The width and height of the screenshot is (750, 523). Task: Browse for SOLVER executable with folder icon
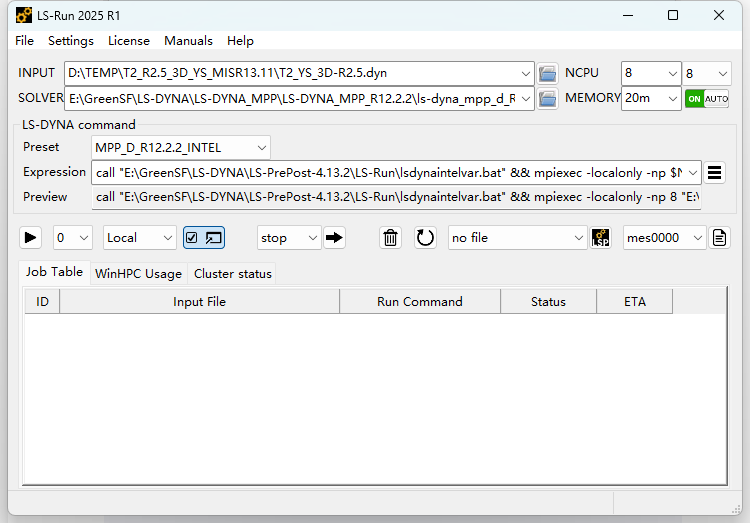coord(547,98)
